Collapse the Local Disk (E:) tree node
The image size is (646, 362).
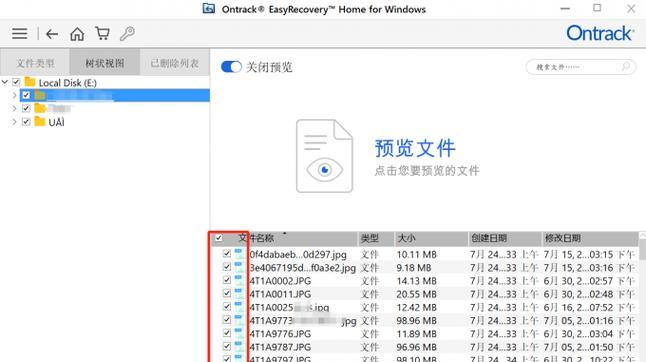coord(5,82)
